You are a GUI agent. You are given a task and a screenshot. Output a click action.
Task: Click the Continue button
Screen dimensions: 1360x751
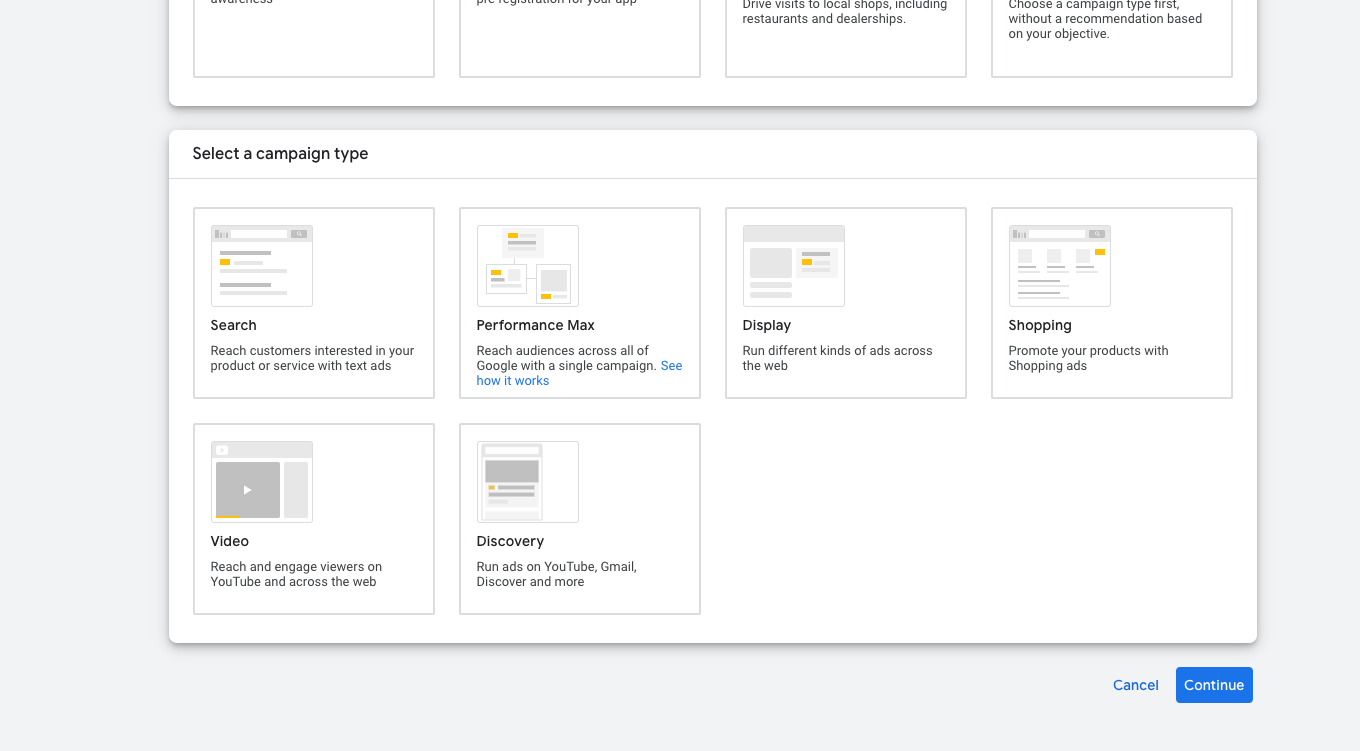(x=1214, y=685)
